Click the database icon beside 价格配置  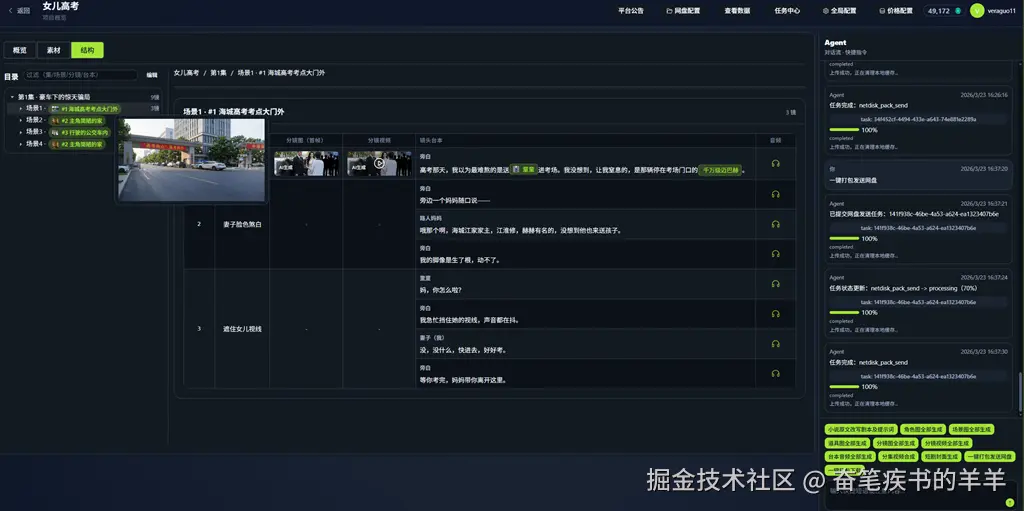(x=882, y=11)
